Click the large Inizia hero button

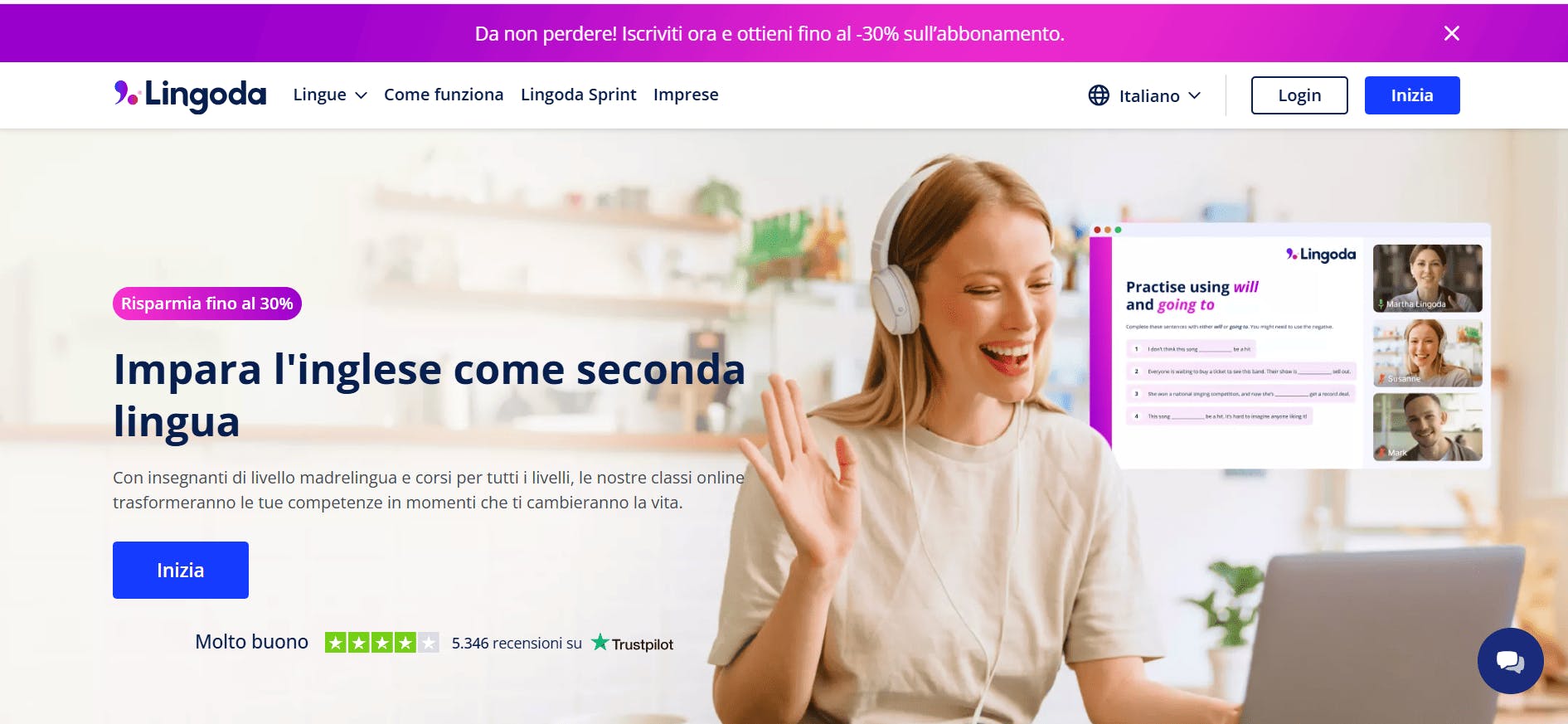181,570
